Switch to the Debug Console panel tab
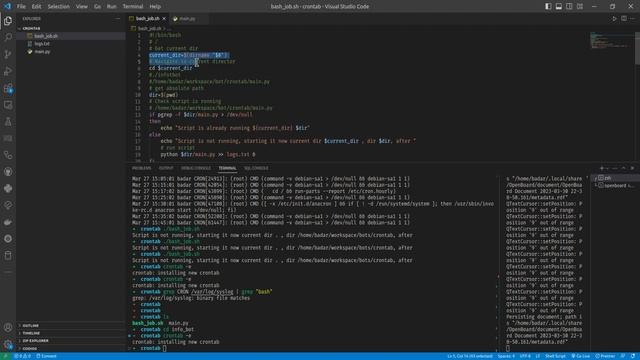Image resolution: width=640 pixels, height=360 pixels. point(196,168)
